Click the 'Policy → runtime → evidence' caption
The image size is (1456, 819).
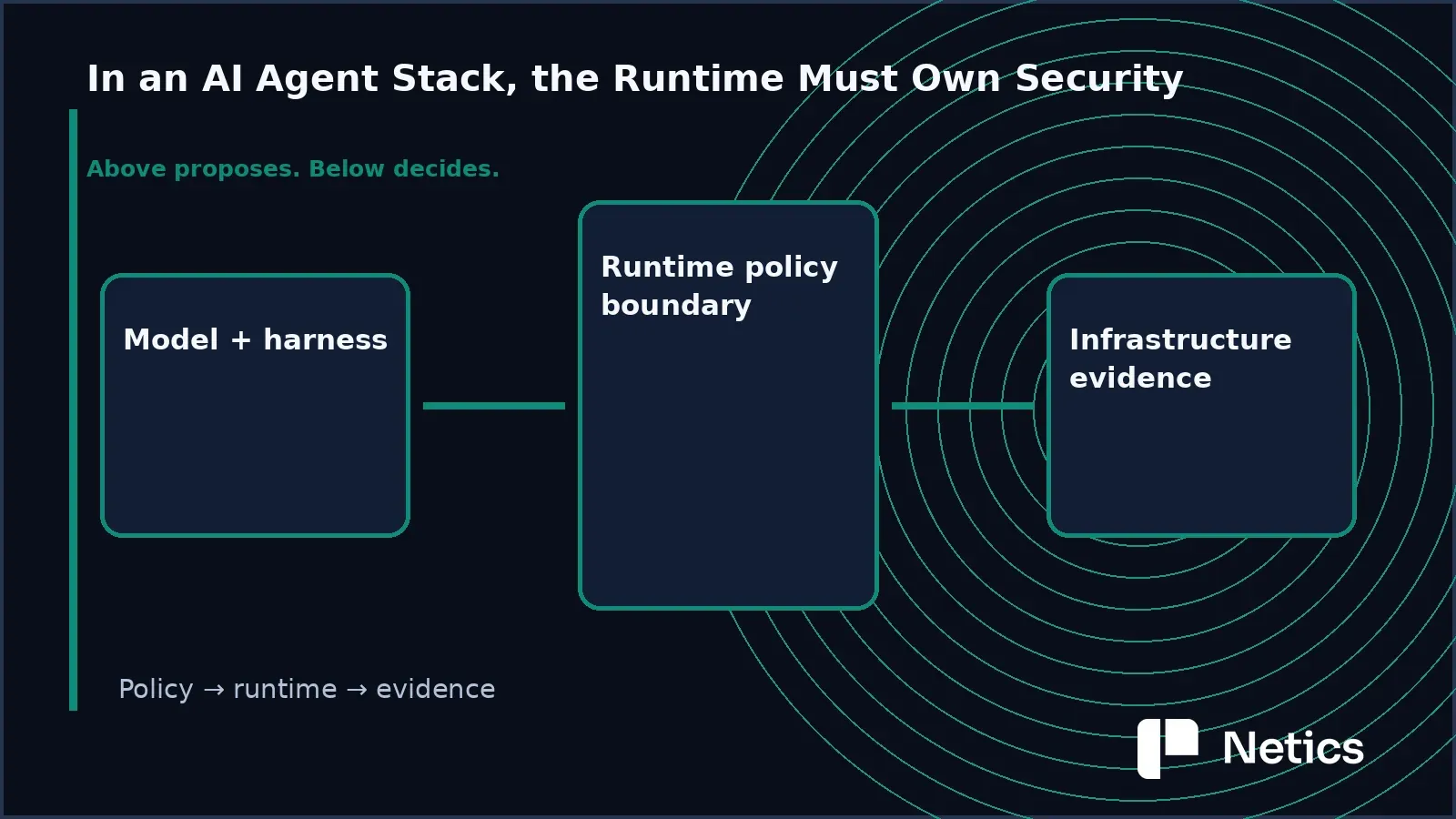(x=307, y=689)
